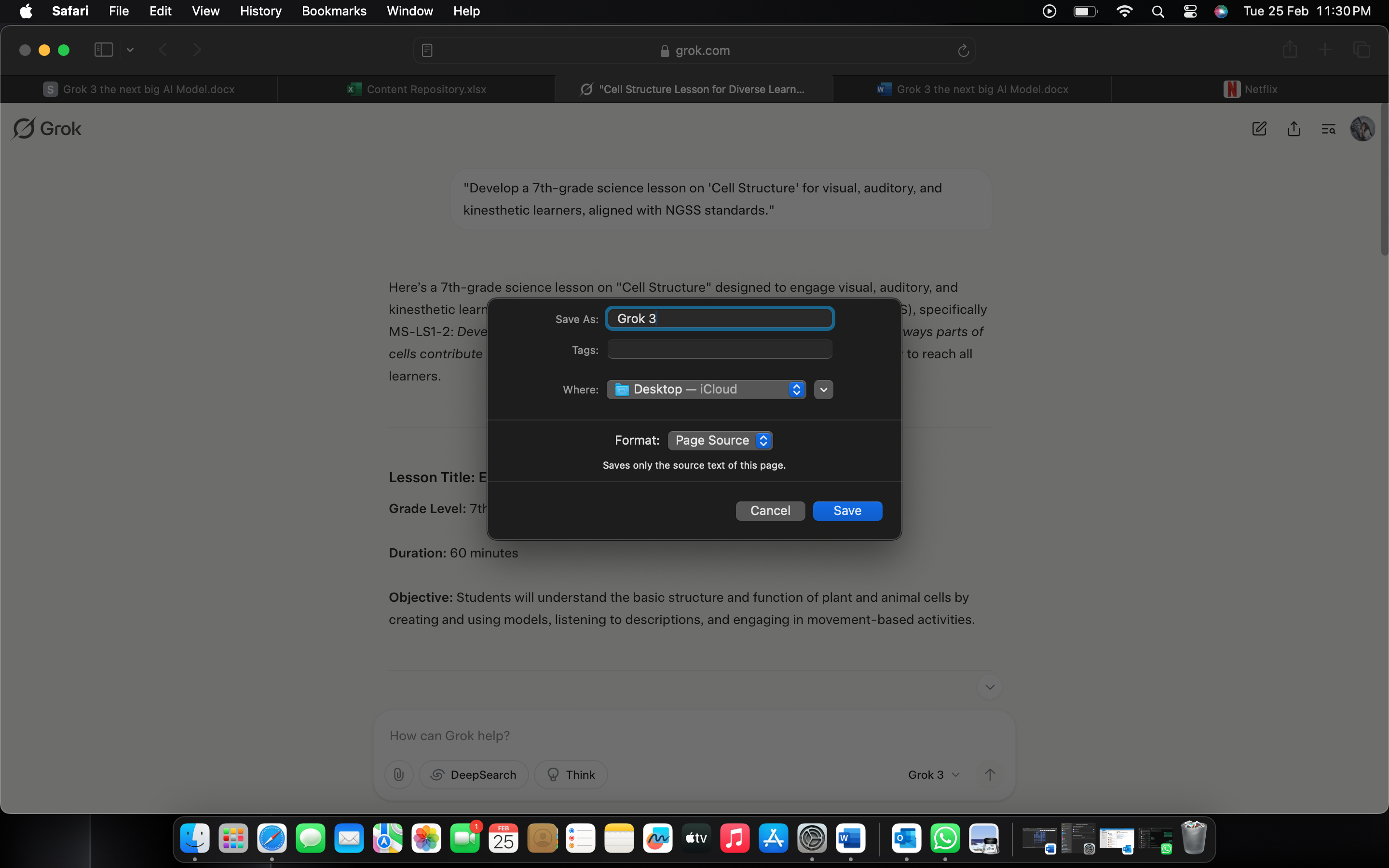Open Calendar from the dock
The width and height of the screenshot is (1389, 868).
[504, 839]
